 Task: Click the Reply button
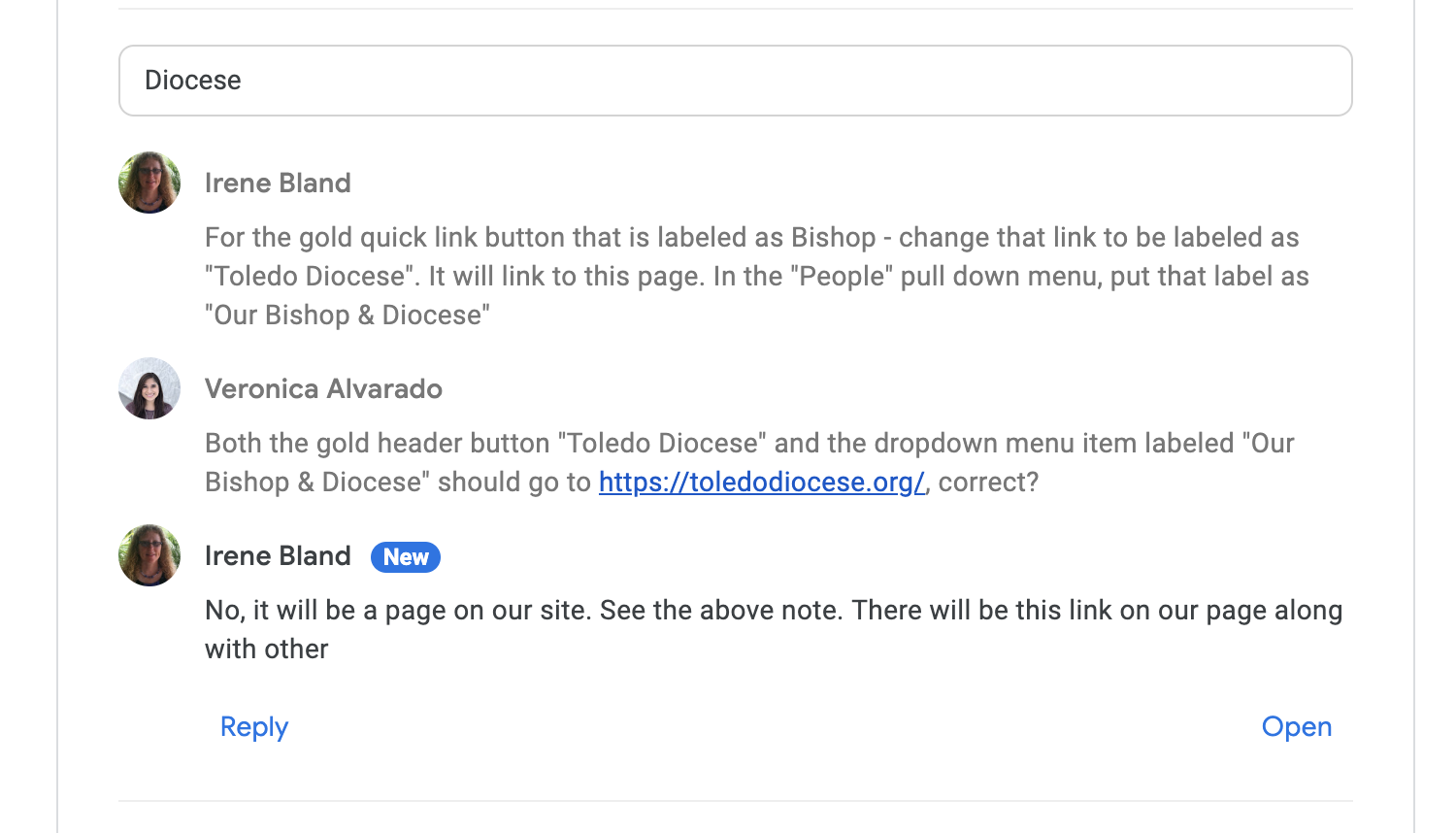coord(254,727)
